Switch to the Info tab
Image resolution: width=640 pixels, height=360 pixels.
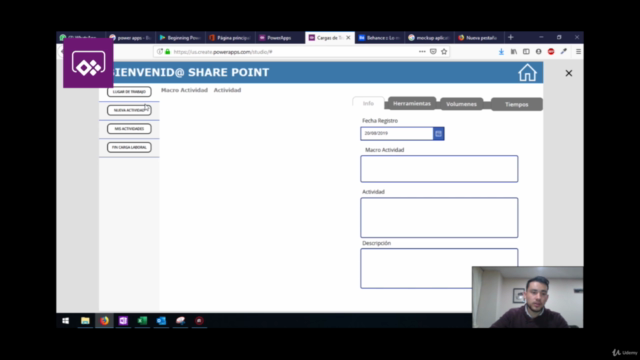368,103
